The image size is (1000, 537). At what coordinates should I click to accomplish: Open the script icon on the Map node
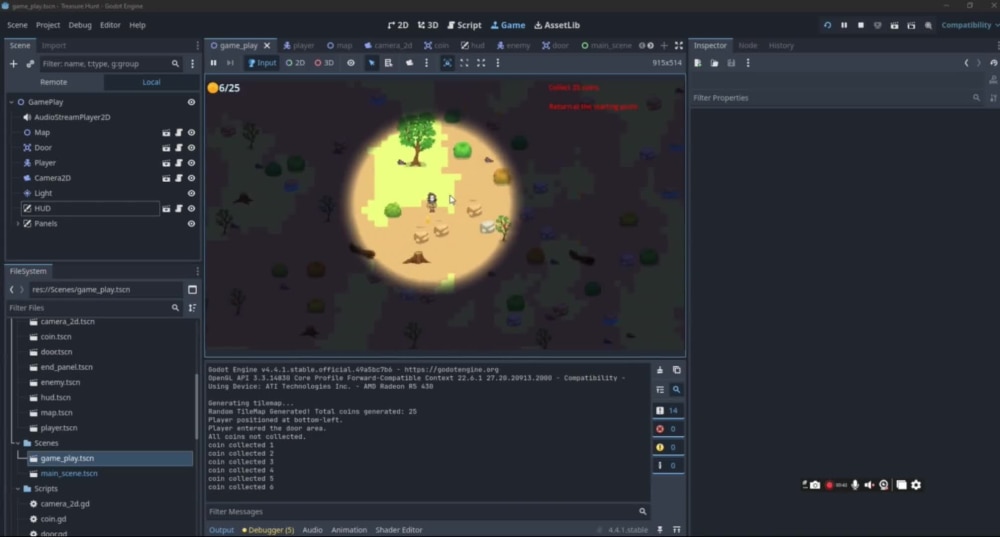coord(179,133)
